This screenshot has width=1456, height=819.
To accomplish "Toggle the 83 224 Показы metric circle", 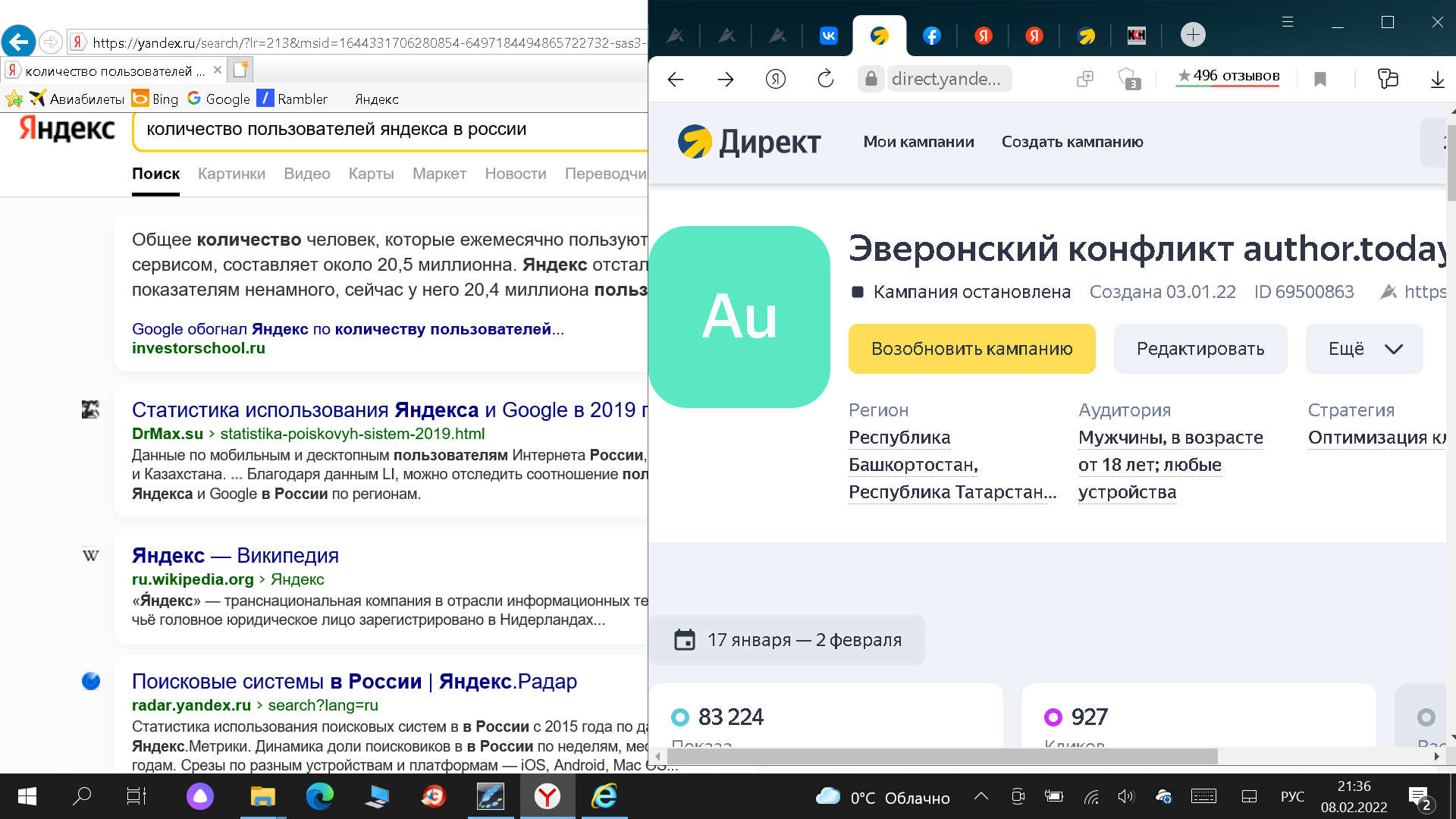I will (x=680, y=717).
